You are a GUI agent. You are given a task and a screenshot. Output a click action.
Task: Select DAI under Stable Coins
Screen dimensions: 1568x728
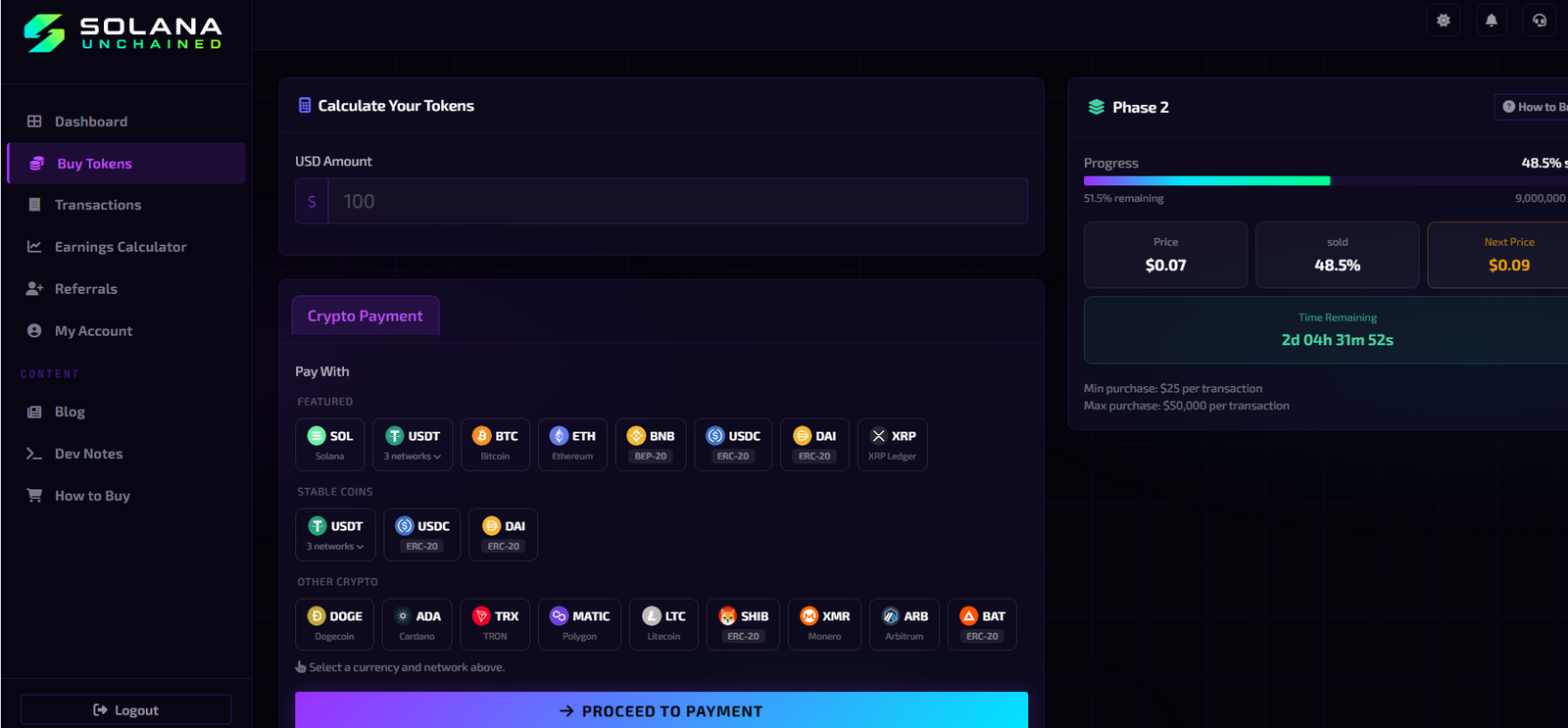[504, 535]
